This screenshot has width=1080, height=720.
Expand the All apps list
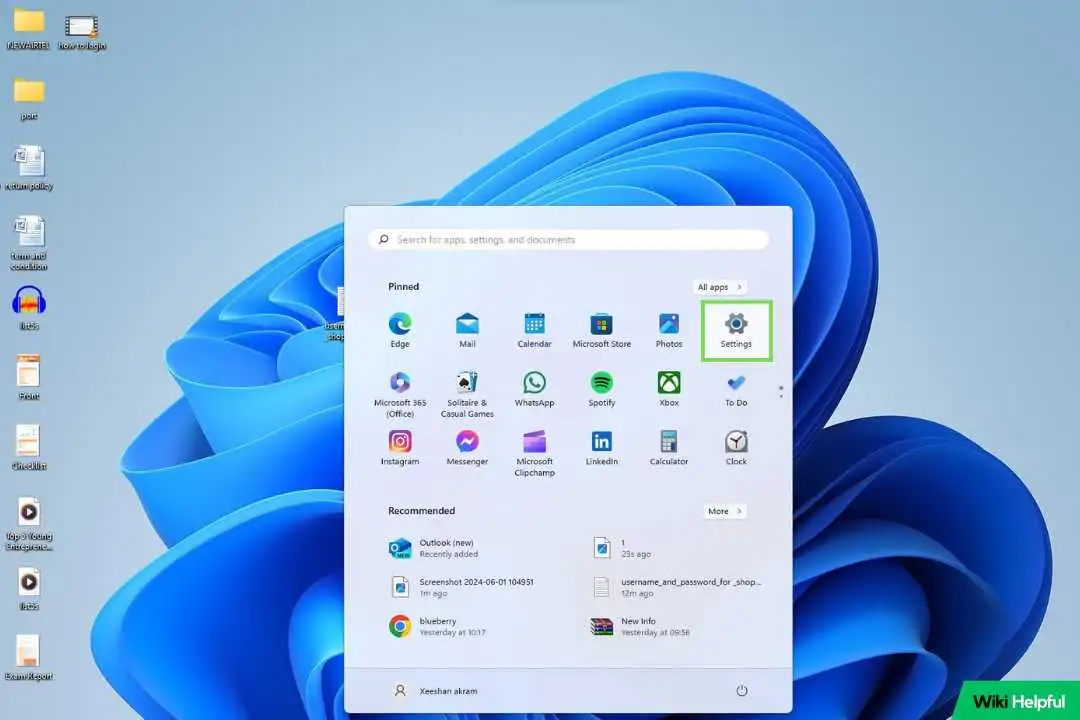pyautogui.click(x=720, y=287)
